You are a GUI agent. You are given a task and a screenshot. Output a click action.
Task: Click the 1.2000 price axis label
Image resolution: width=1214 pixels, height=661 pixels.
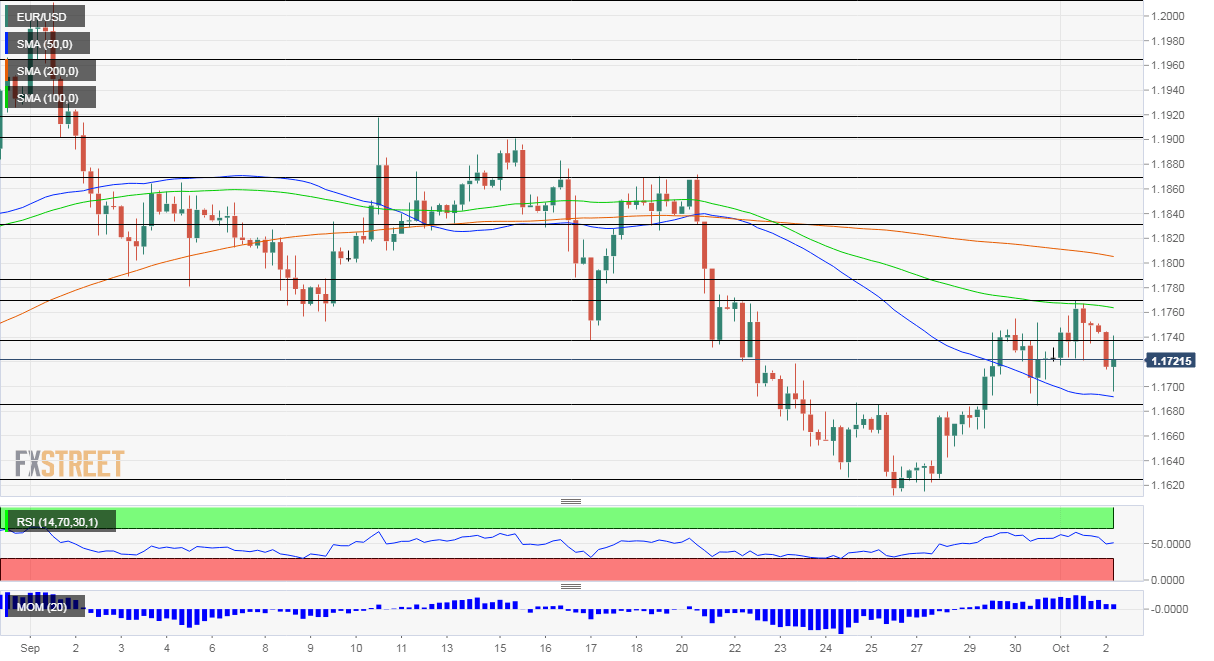1168,16
